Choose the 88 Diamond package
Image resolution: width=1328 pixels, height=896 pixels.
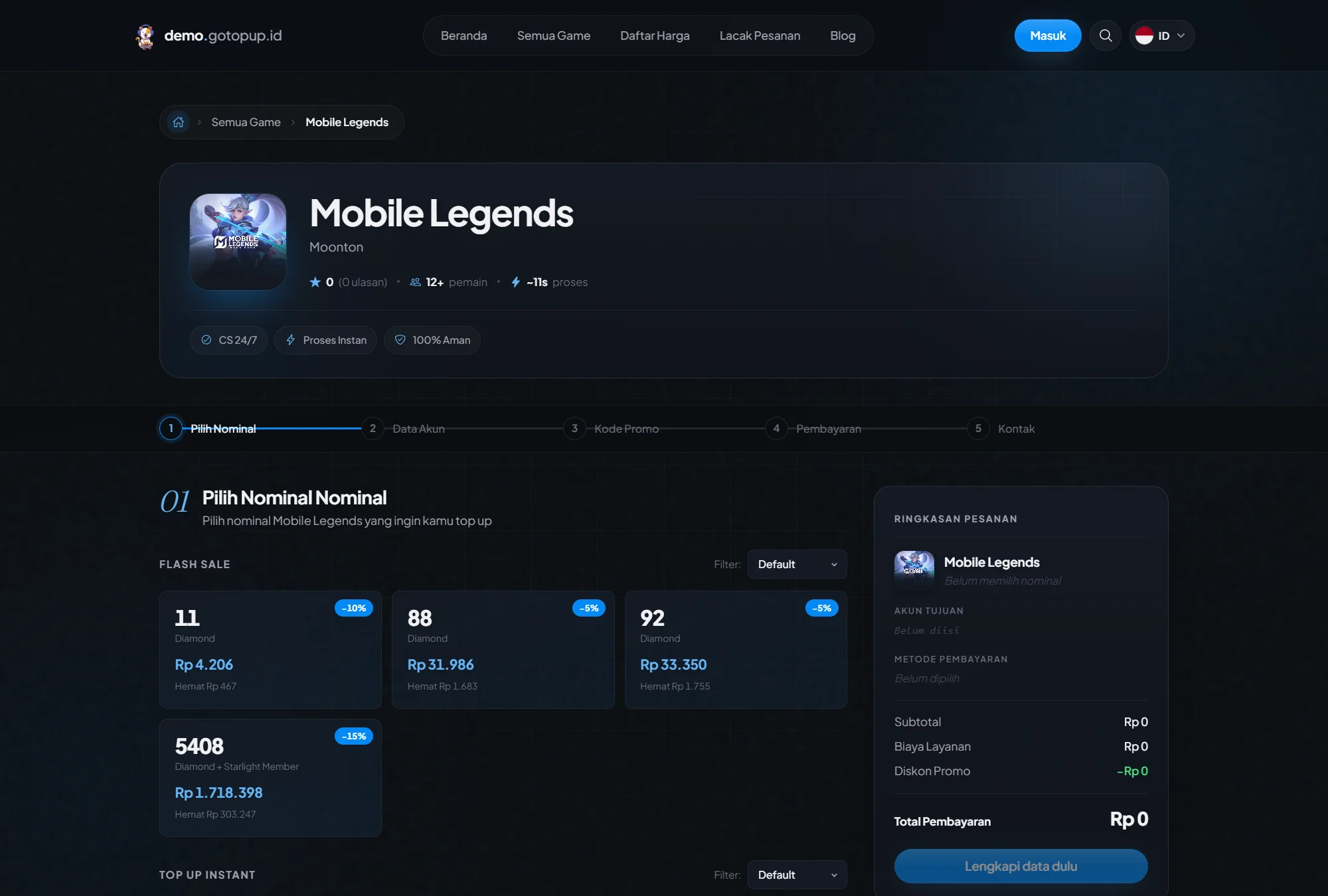503,650
